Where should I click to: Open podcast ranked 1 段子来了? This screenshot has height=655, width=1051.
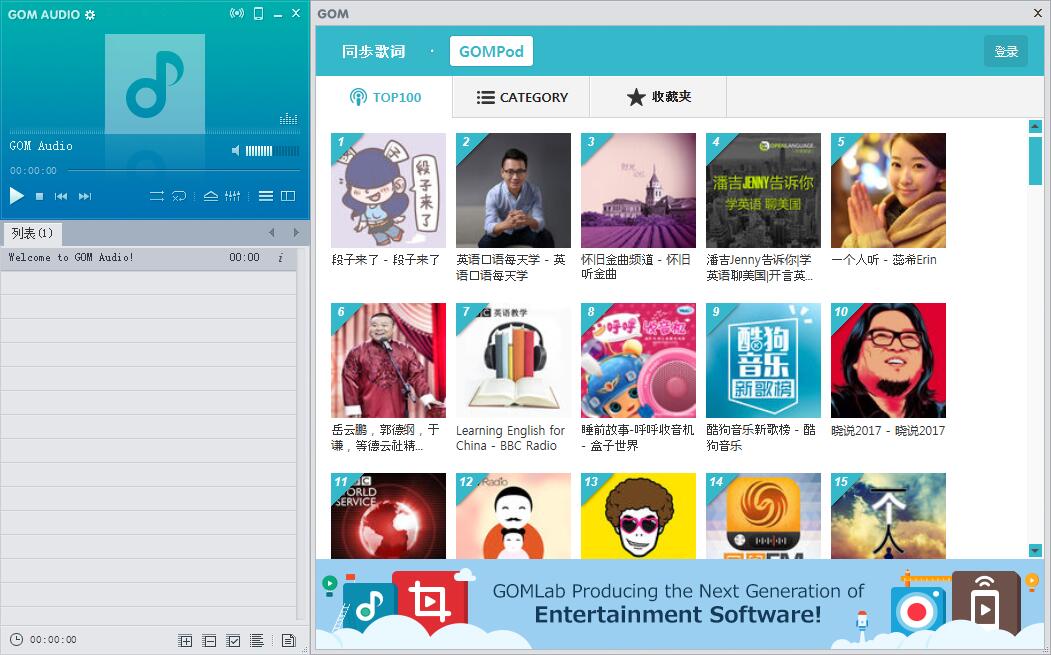(388, 190)
